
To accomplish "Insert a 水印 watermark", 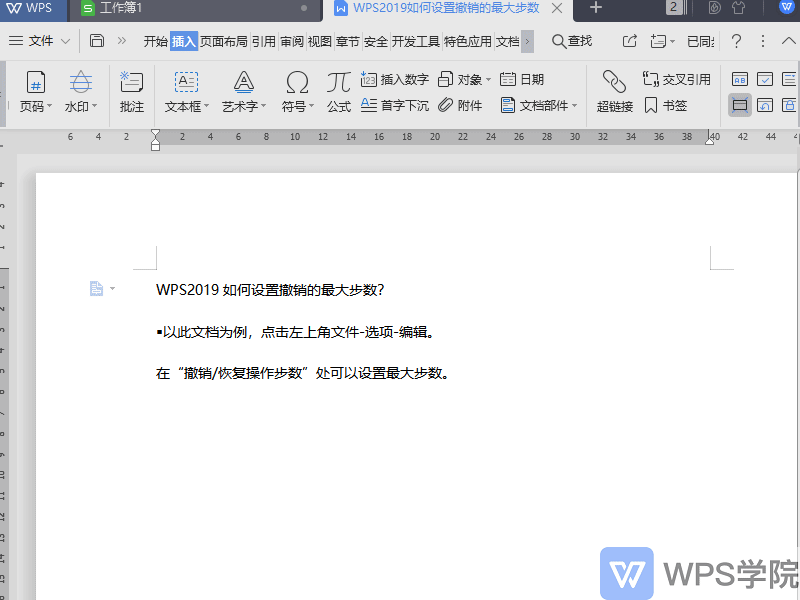I will coord(79,90).
